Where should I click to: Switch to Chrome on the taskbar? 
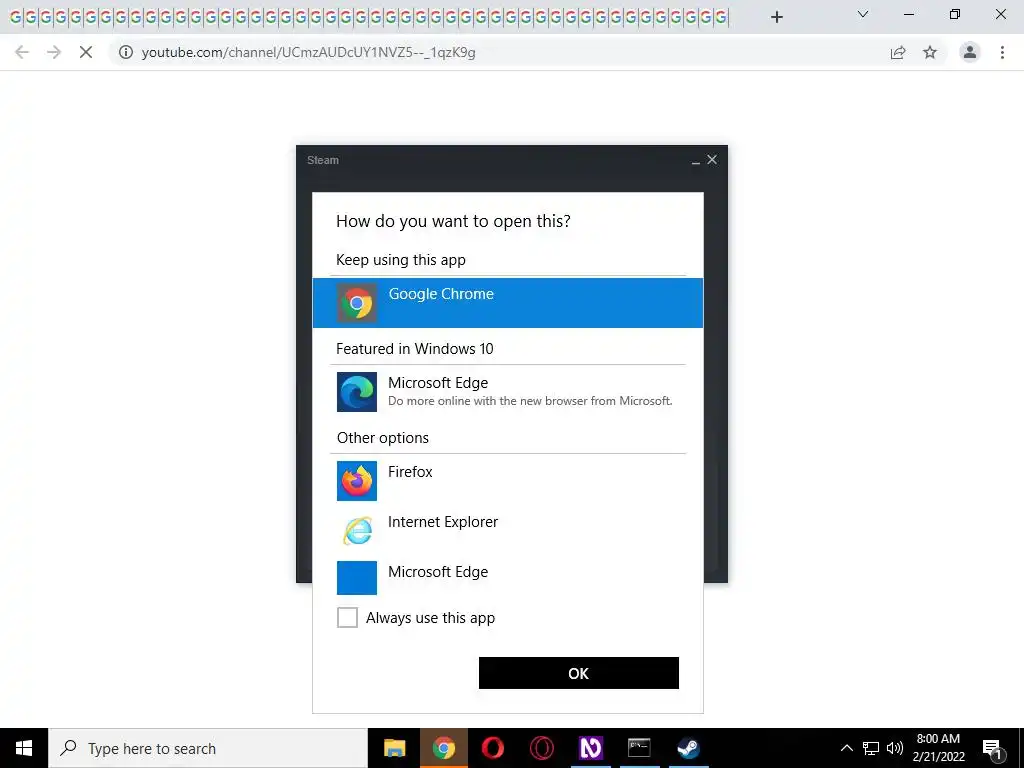444,748
